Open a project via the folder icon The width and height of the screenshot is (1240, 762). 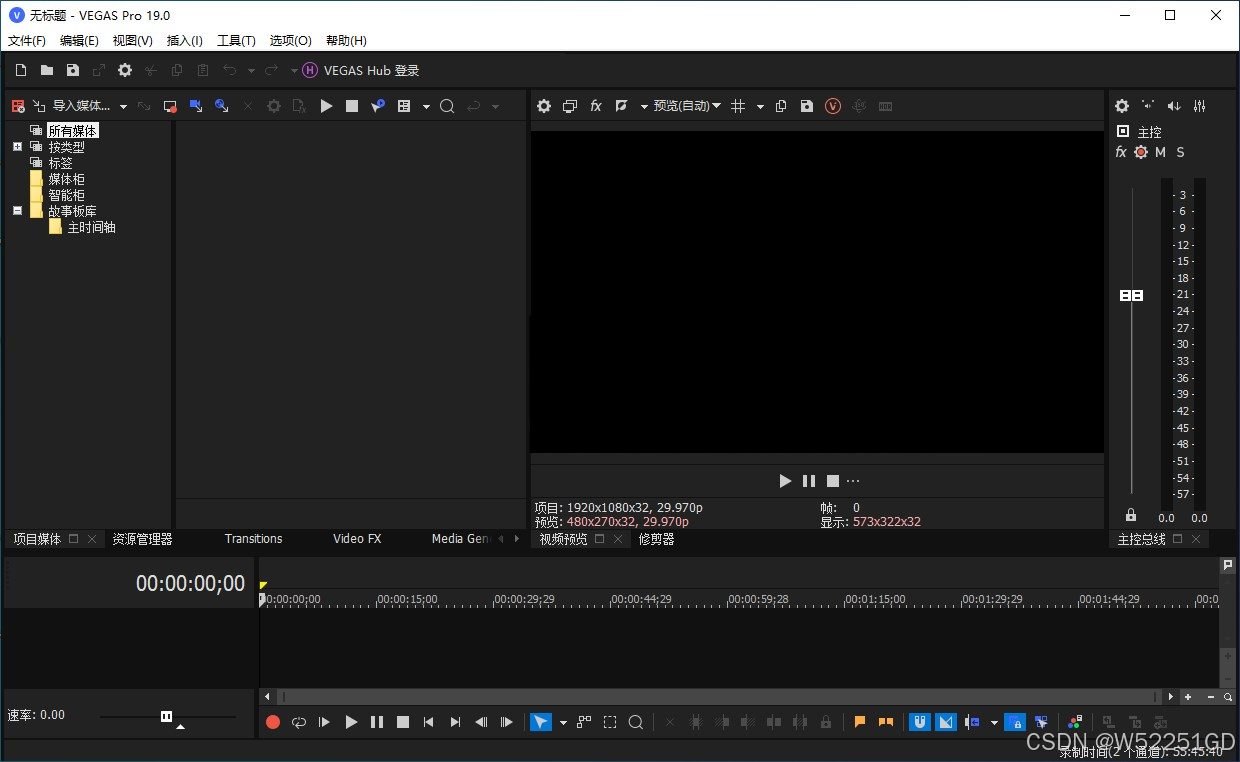[47, 70]
